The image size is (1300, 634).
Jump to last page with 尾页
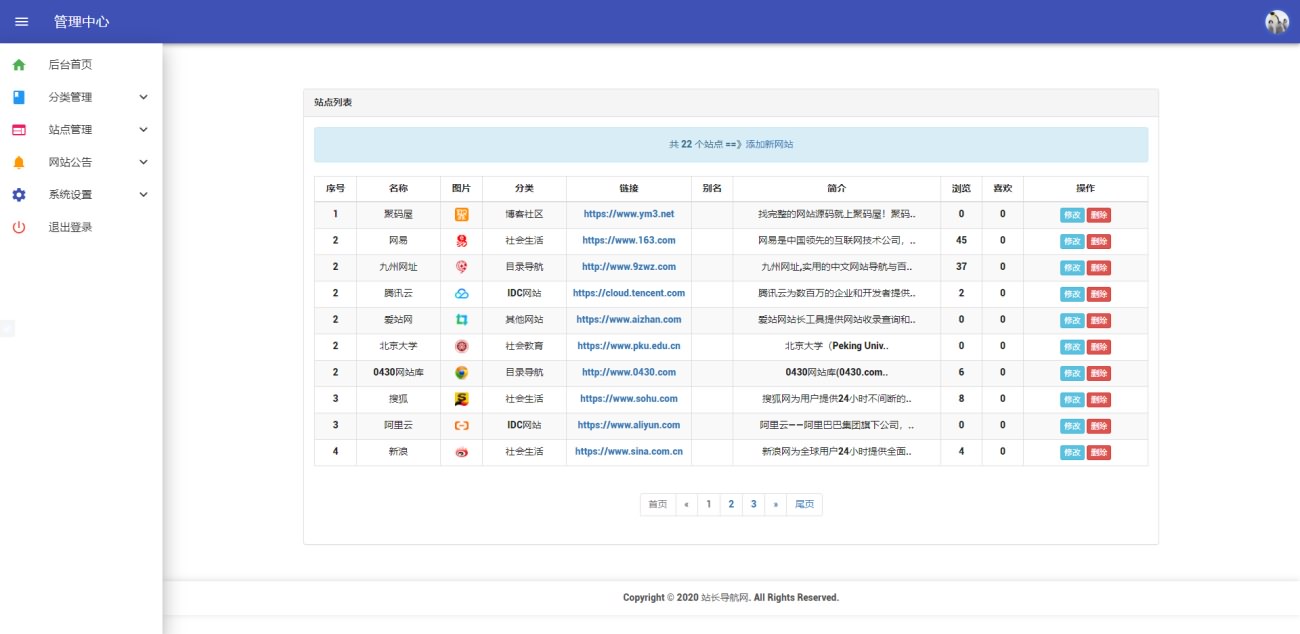tap(804, 505)
